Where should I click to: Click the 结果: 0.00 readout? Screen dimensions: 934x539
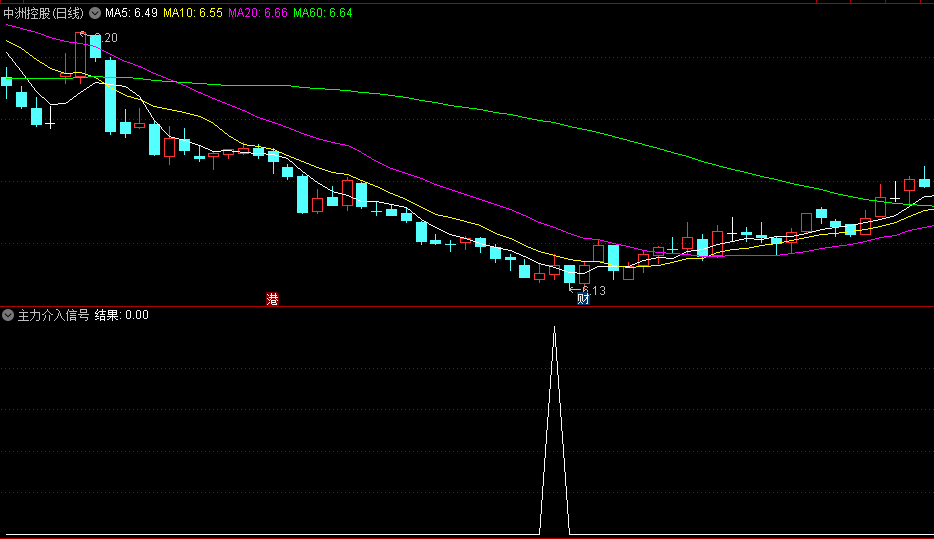[x=122, y=315]
